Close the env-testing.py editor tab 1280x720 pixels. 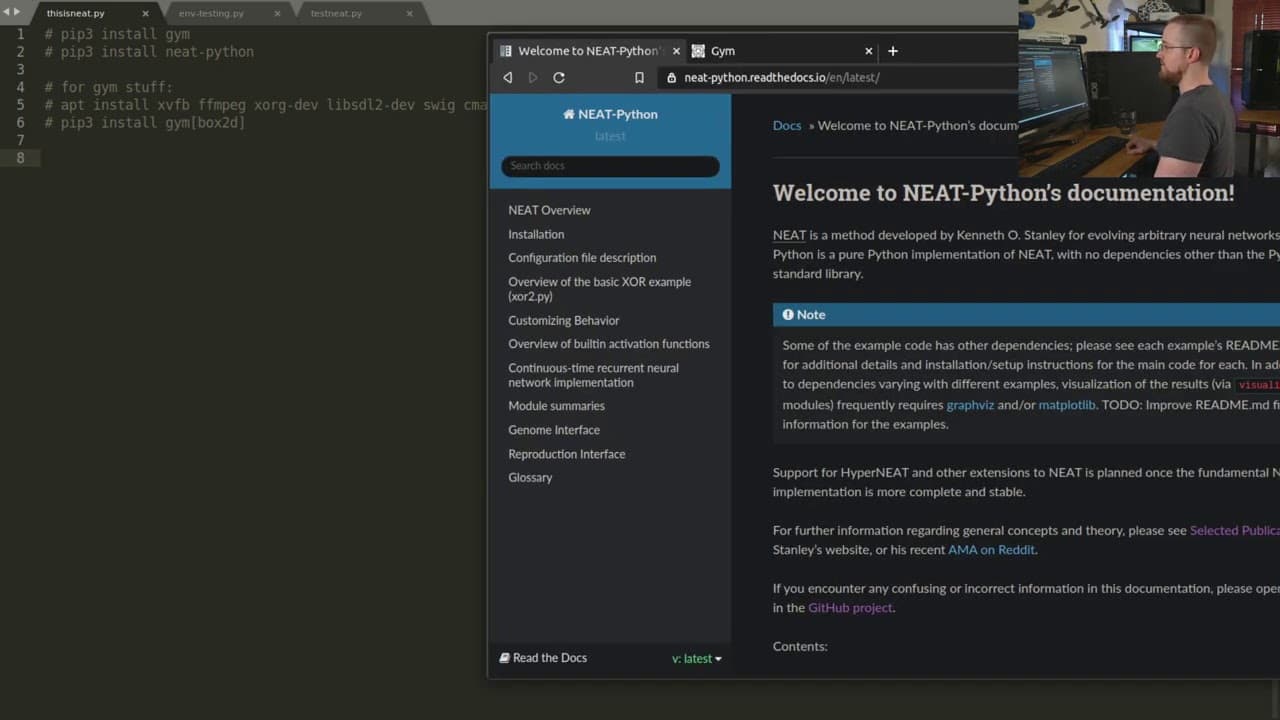[277, 14]
